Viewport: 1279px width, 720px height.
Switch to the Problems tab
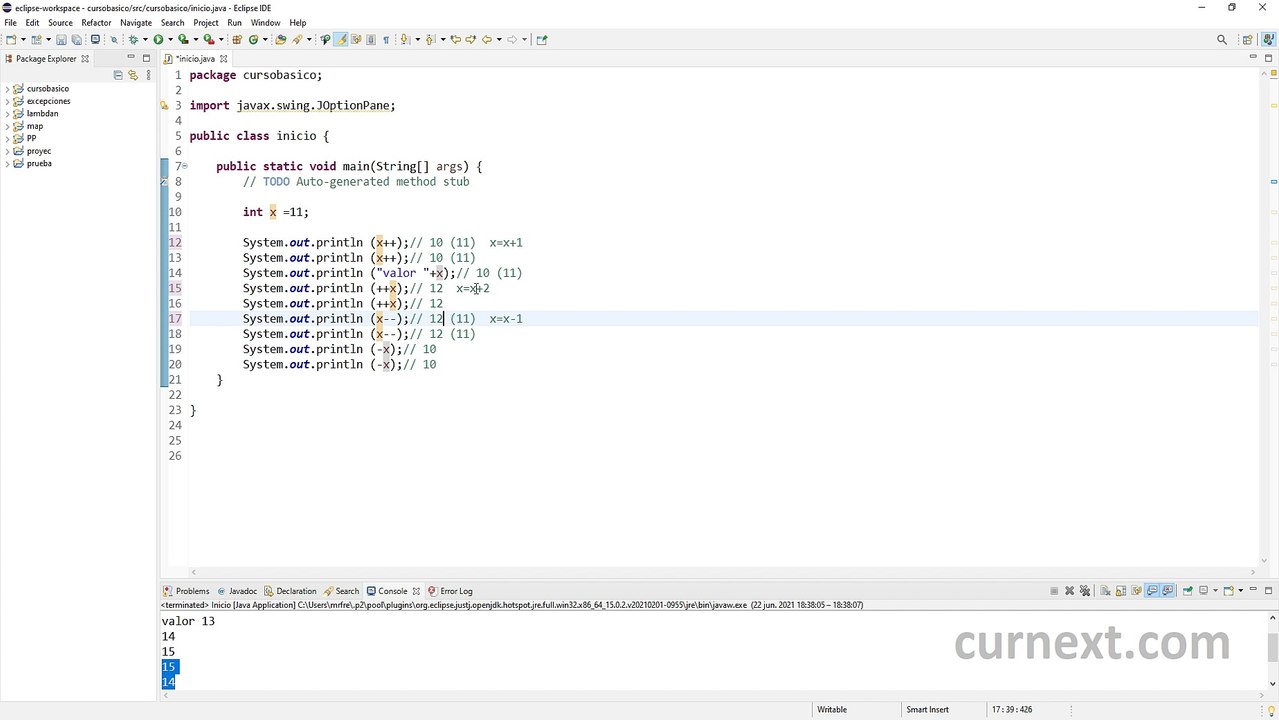pos(186,591)
